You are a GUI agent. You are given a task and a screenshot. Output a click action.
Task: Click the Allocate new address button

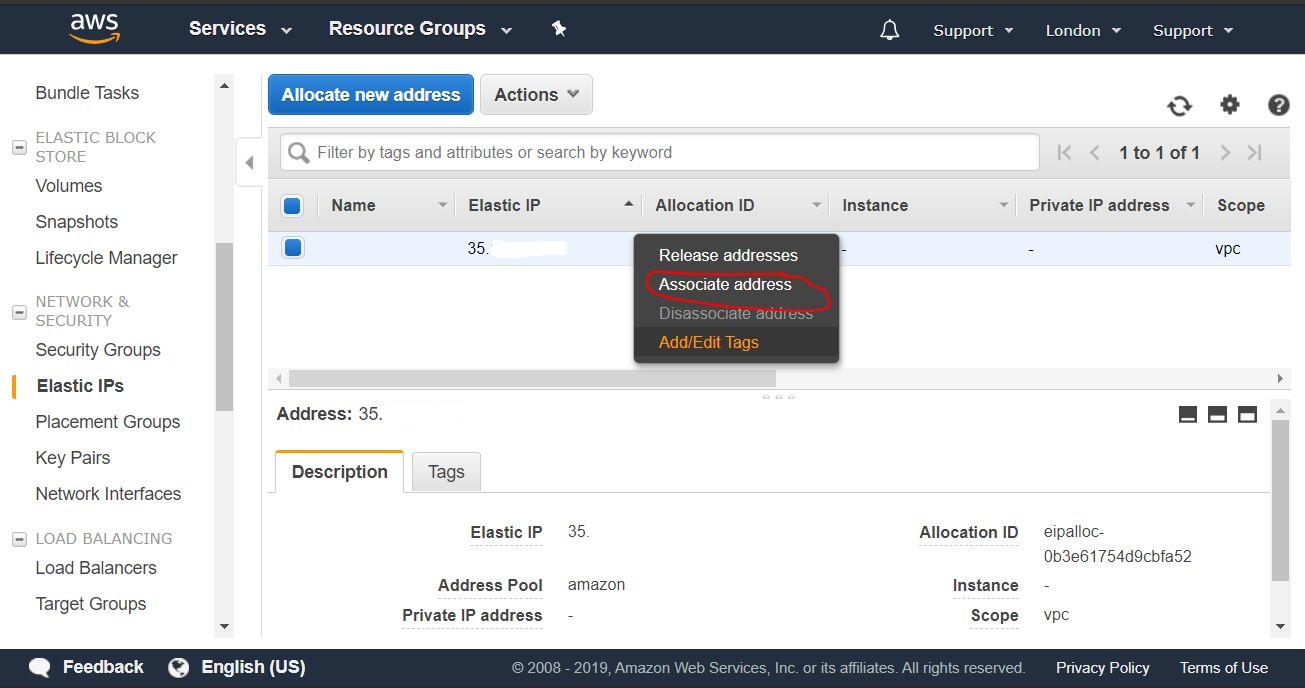(x=370, y=94)
